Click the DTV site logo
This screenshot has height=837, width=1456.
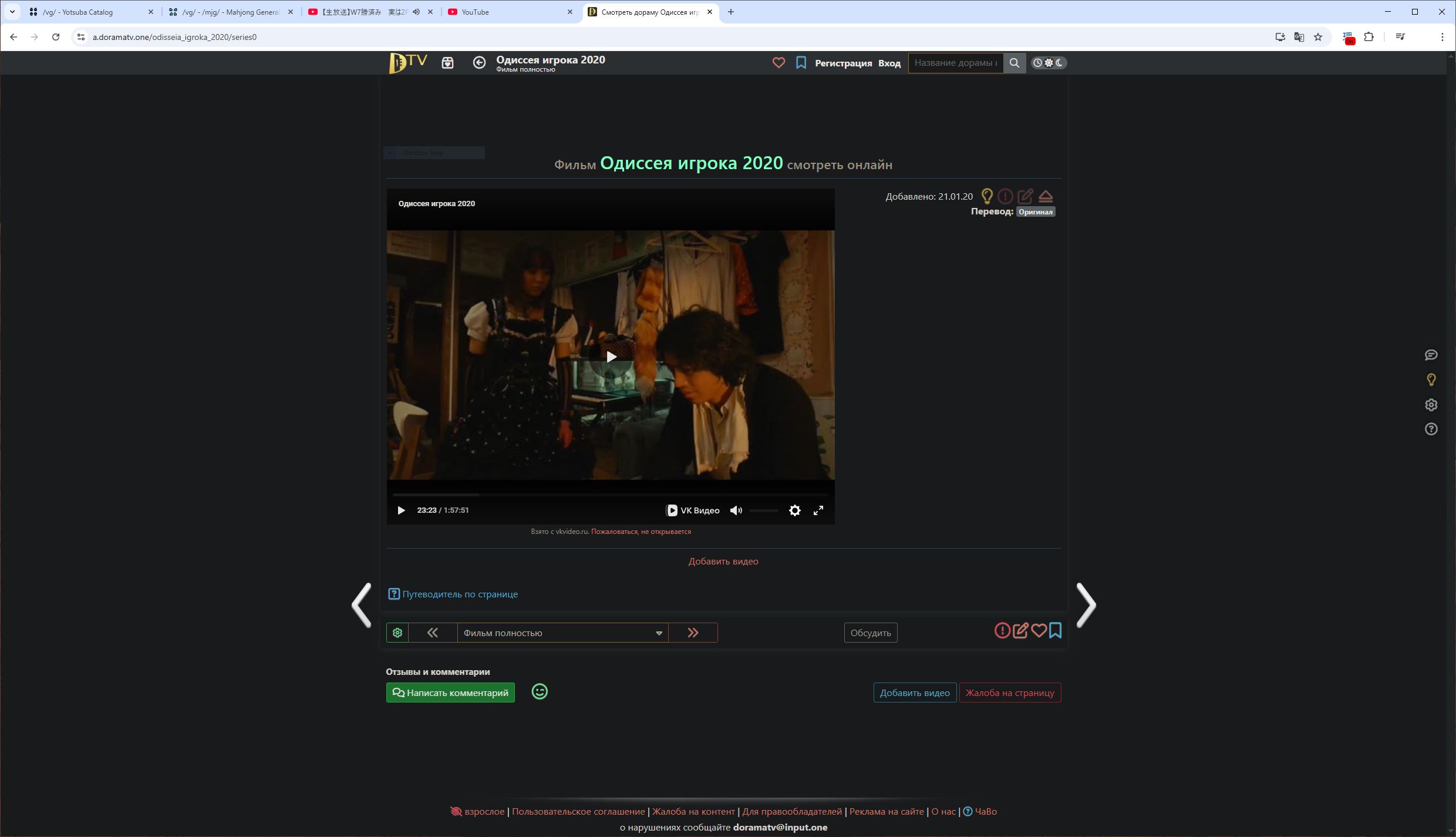(408, 63)
